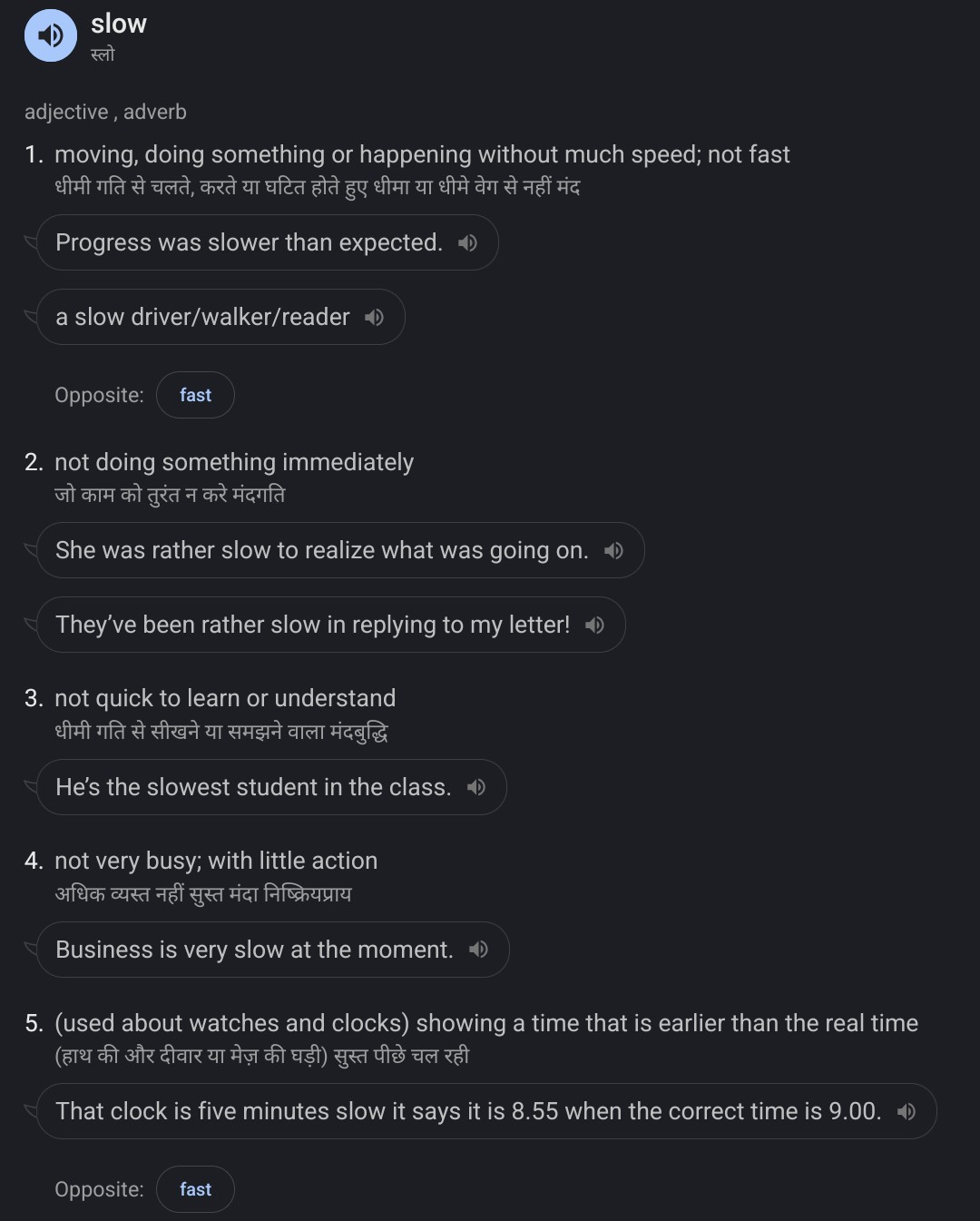Open the last 'fast' opposite chip at bottom
The width and height of the screenshot is (980, 1221).
tap(195, 1189)
